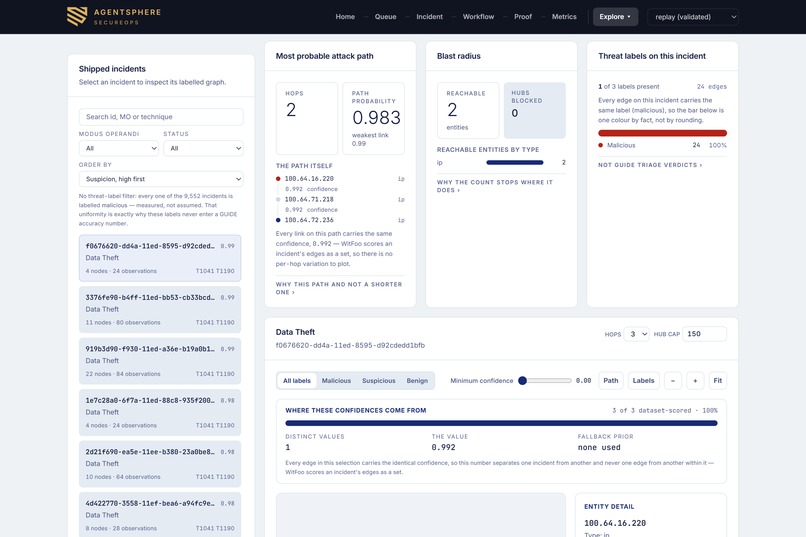This screenshot has height=537, width=806.
Task: Open the Proof nav item
Action: [523, 17]
